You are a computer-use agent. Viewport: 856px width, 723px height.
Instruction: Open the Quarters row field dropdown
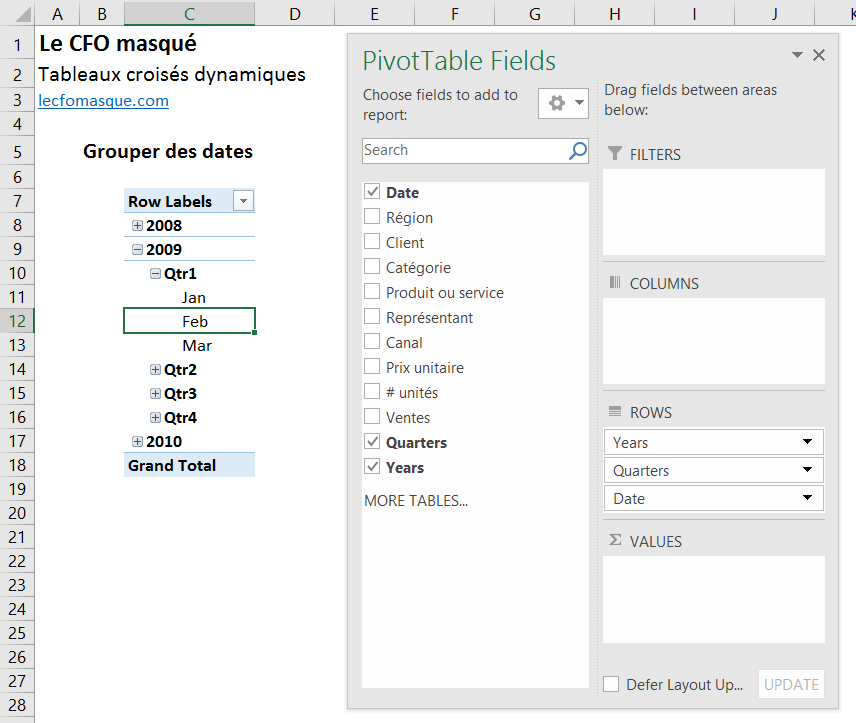(x=807, y=470)
